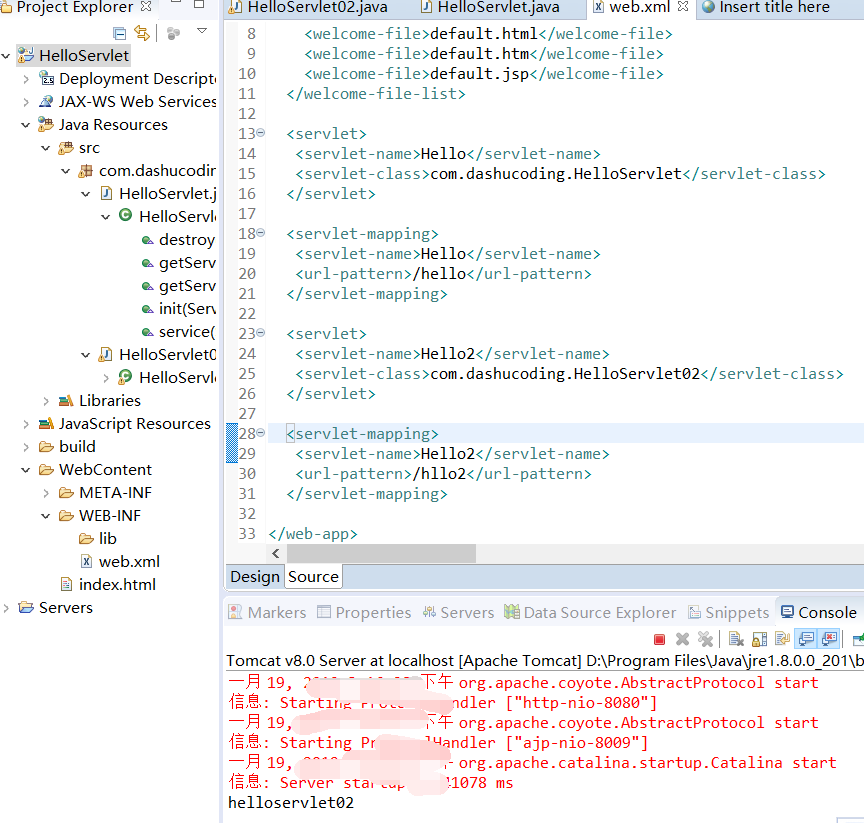Select the destroy method
The image size is (864, 823).
(x=187, y=240)
